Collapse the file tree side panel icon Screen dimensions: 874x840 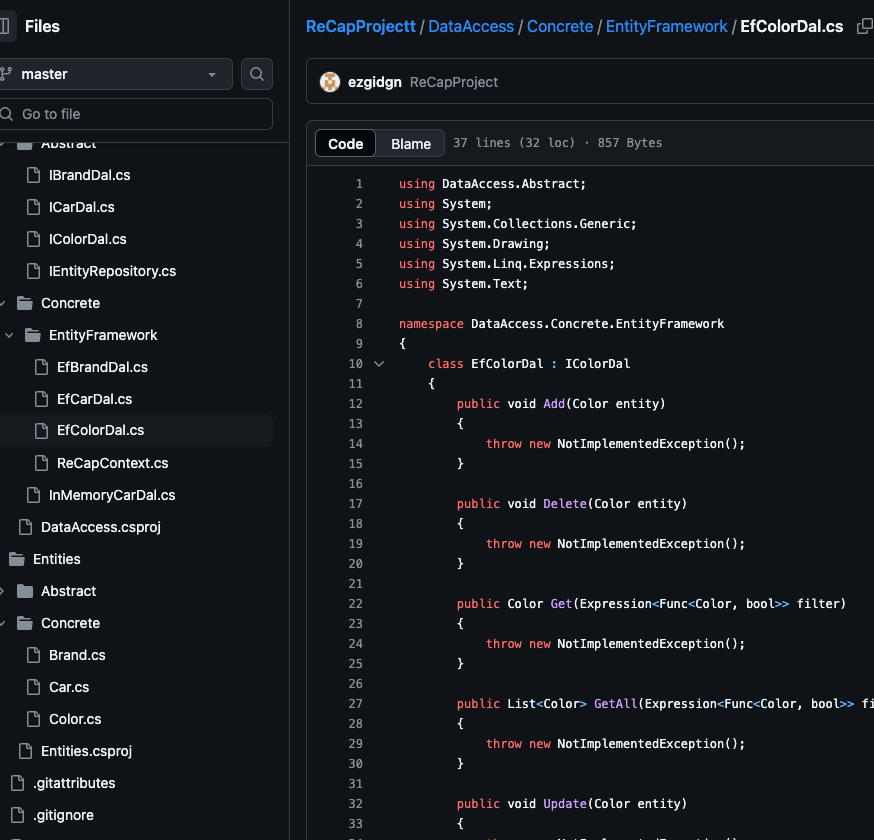coord(4,26)
